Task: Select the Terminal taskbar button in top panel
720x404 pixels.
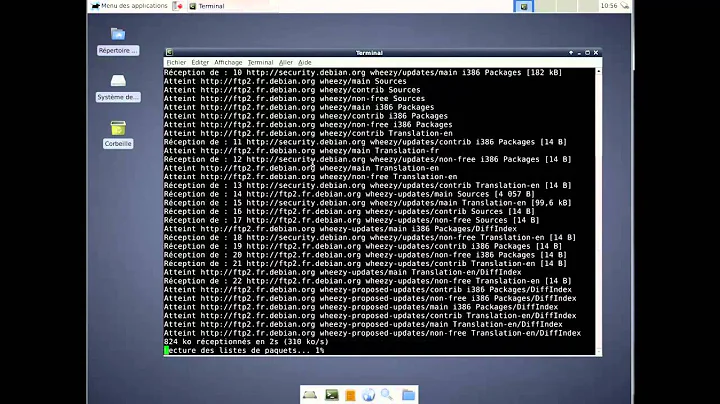Action: point(232,6)
